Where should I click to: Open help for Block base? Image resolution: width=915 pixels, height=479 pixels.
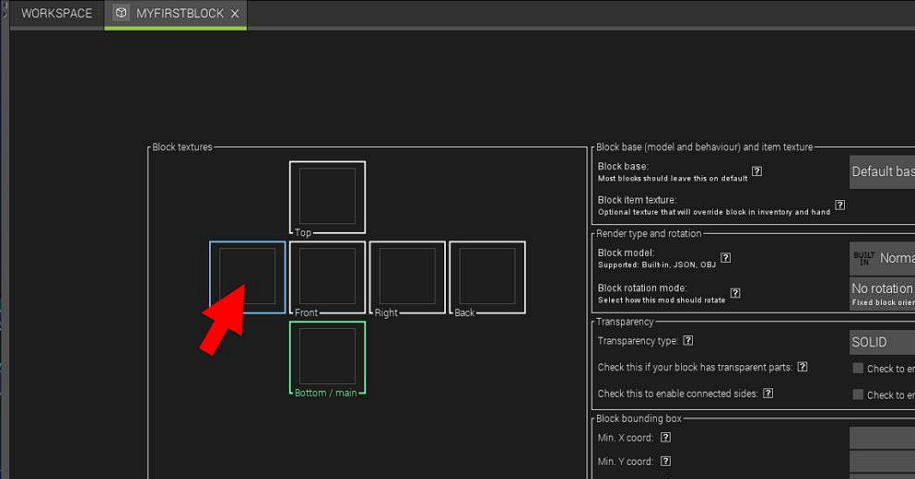point(757,171)
